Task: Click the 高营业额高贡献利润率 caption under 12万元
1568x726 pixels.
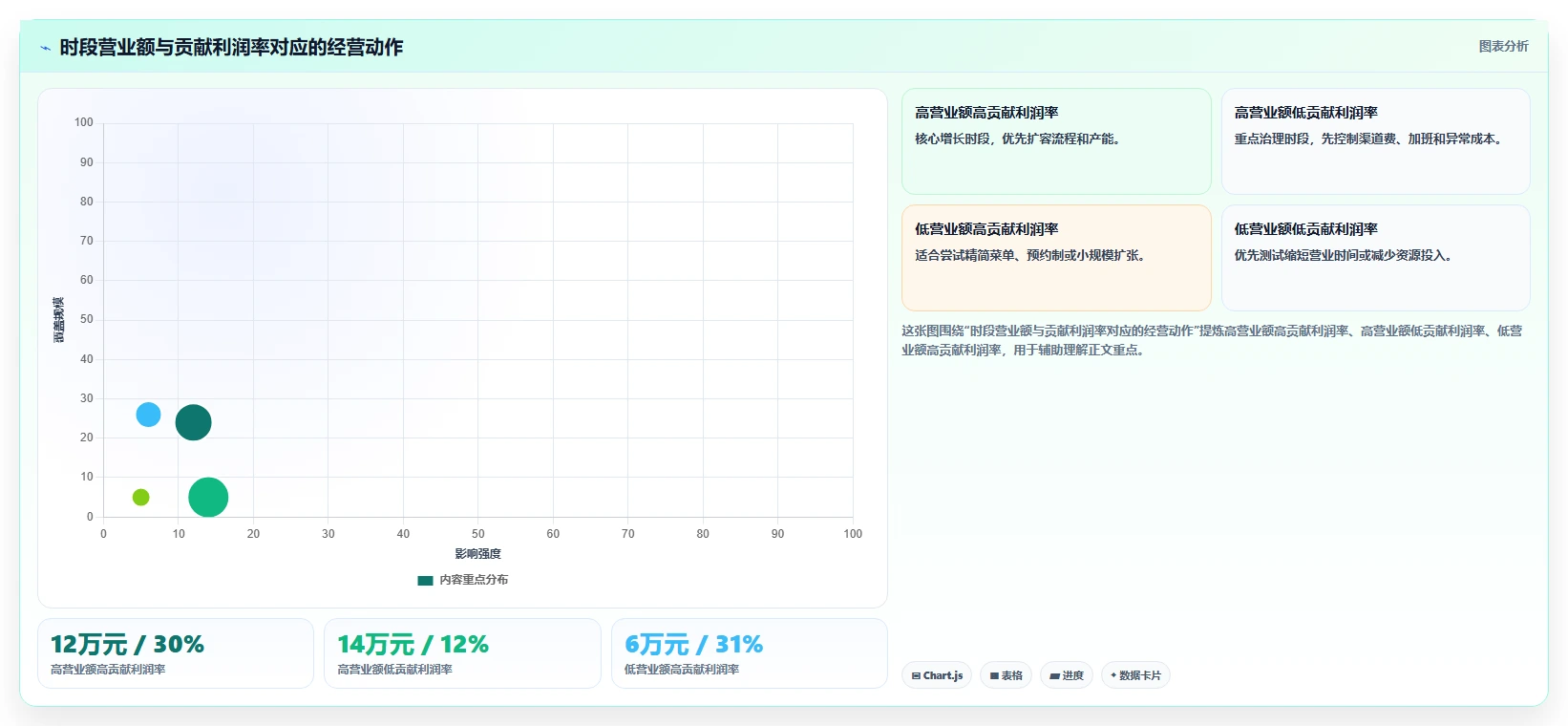Action: coord(108,670)
